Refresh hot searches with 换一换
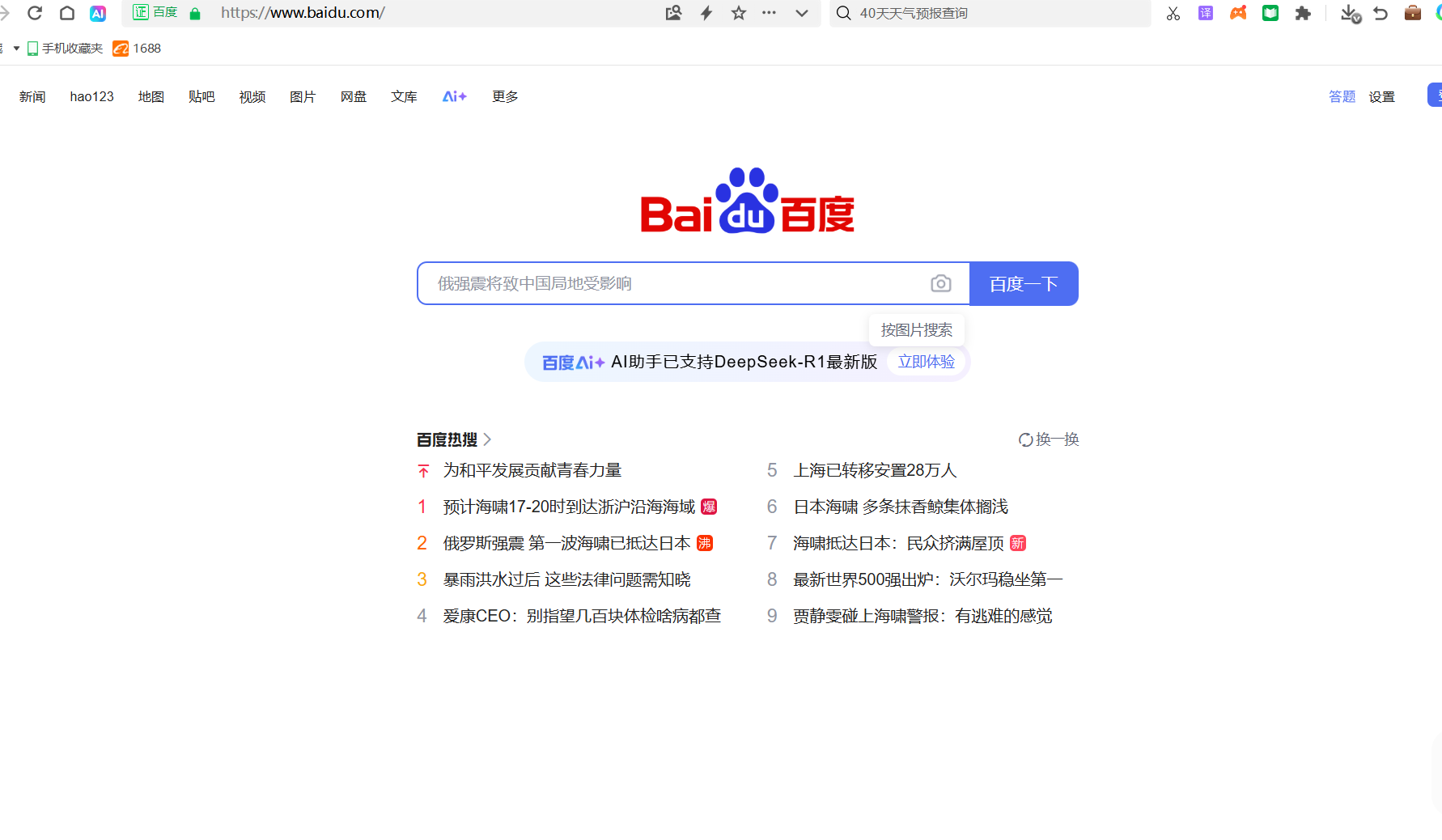The height and width of the screenshot is (840, 1442). tap(1049, 439)
